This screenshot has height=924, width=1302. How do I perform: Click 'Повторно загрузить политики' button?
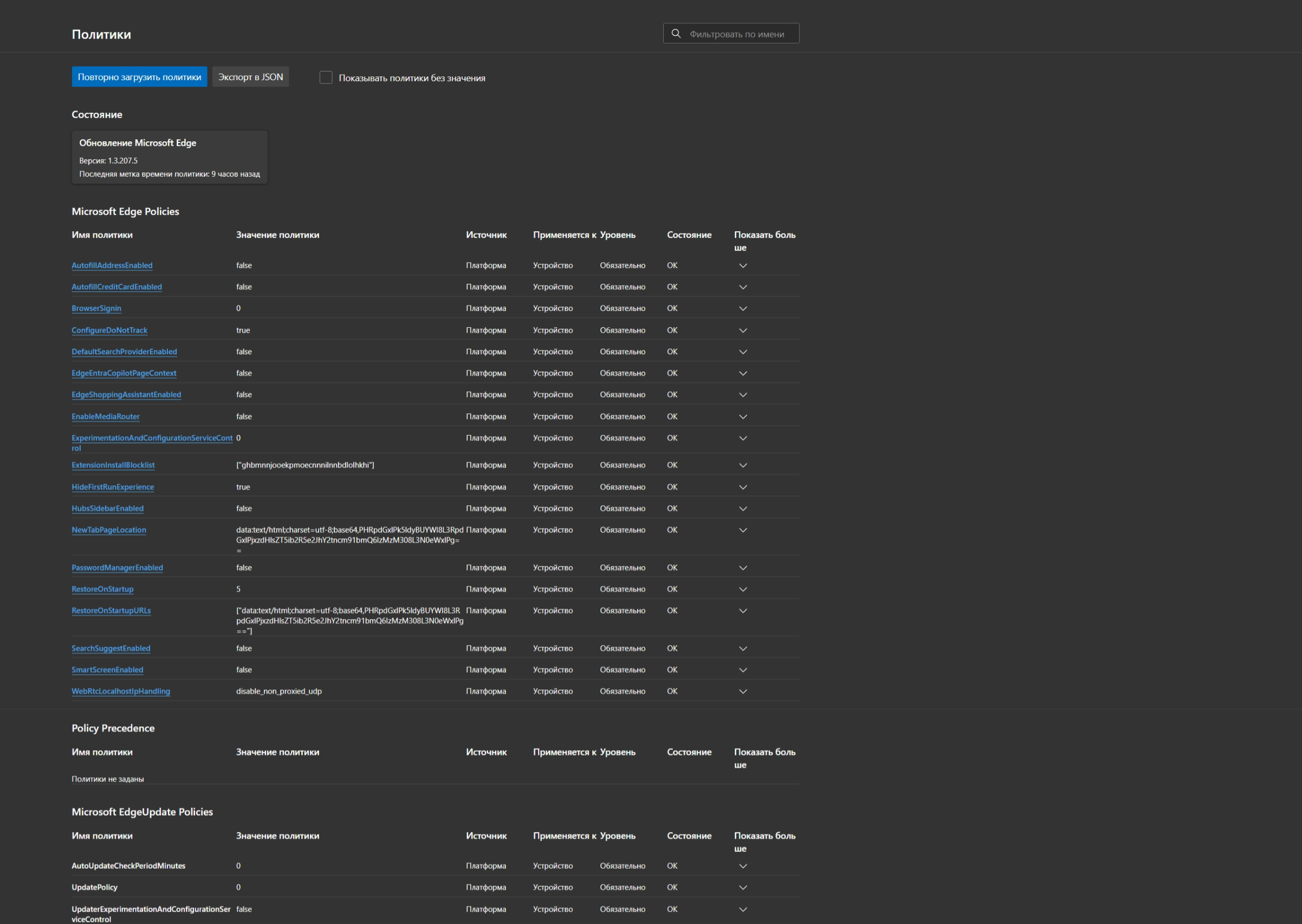point(139,77)
